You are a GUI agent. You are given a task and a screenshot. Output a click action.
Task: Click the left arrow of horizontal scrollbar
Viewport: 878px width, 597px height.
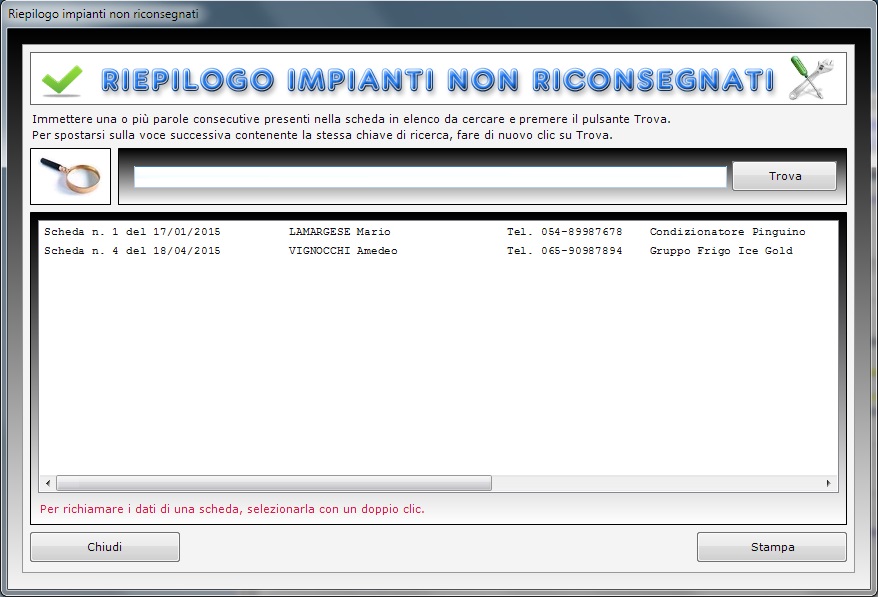click(48, 483)
